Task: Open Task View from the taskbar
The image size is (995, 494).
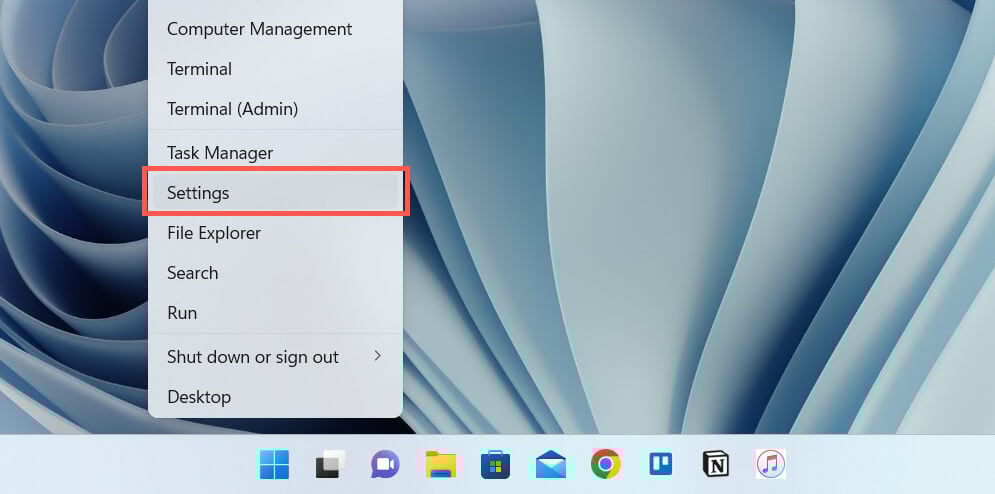Action: (331, 464)
